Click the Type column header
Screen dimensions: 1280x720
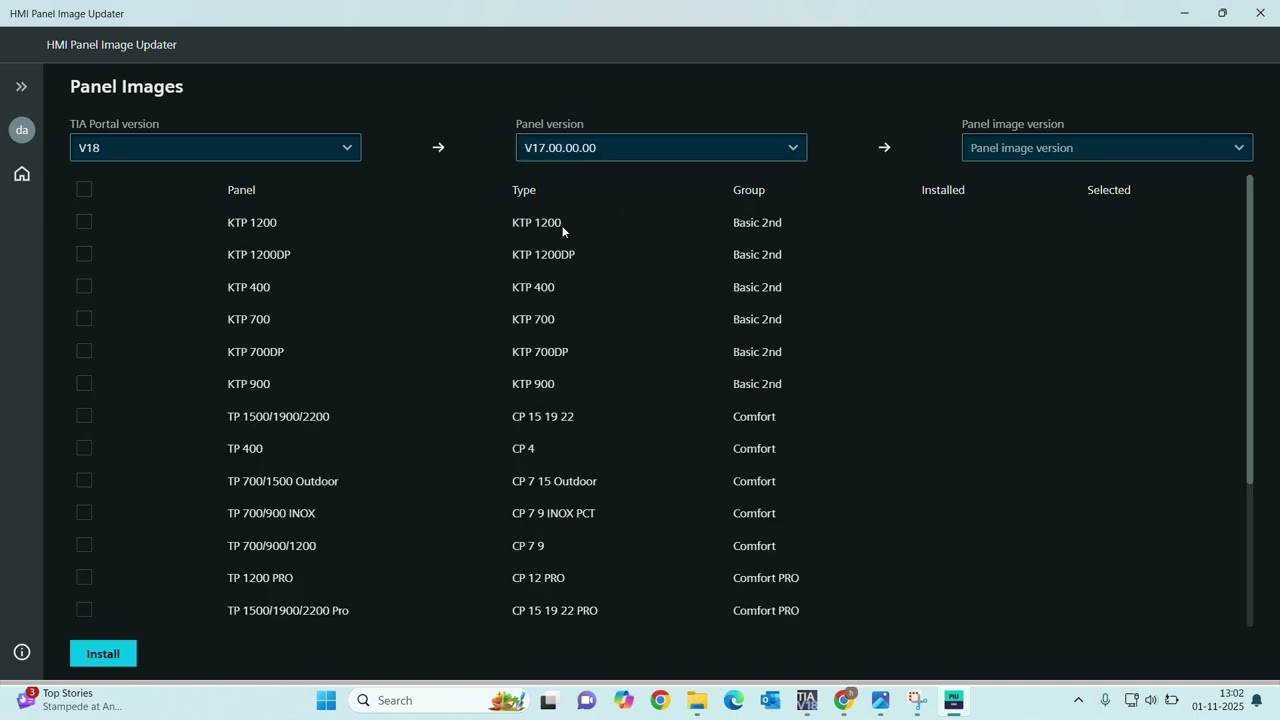pyautogui.click(x=524, y=190)
